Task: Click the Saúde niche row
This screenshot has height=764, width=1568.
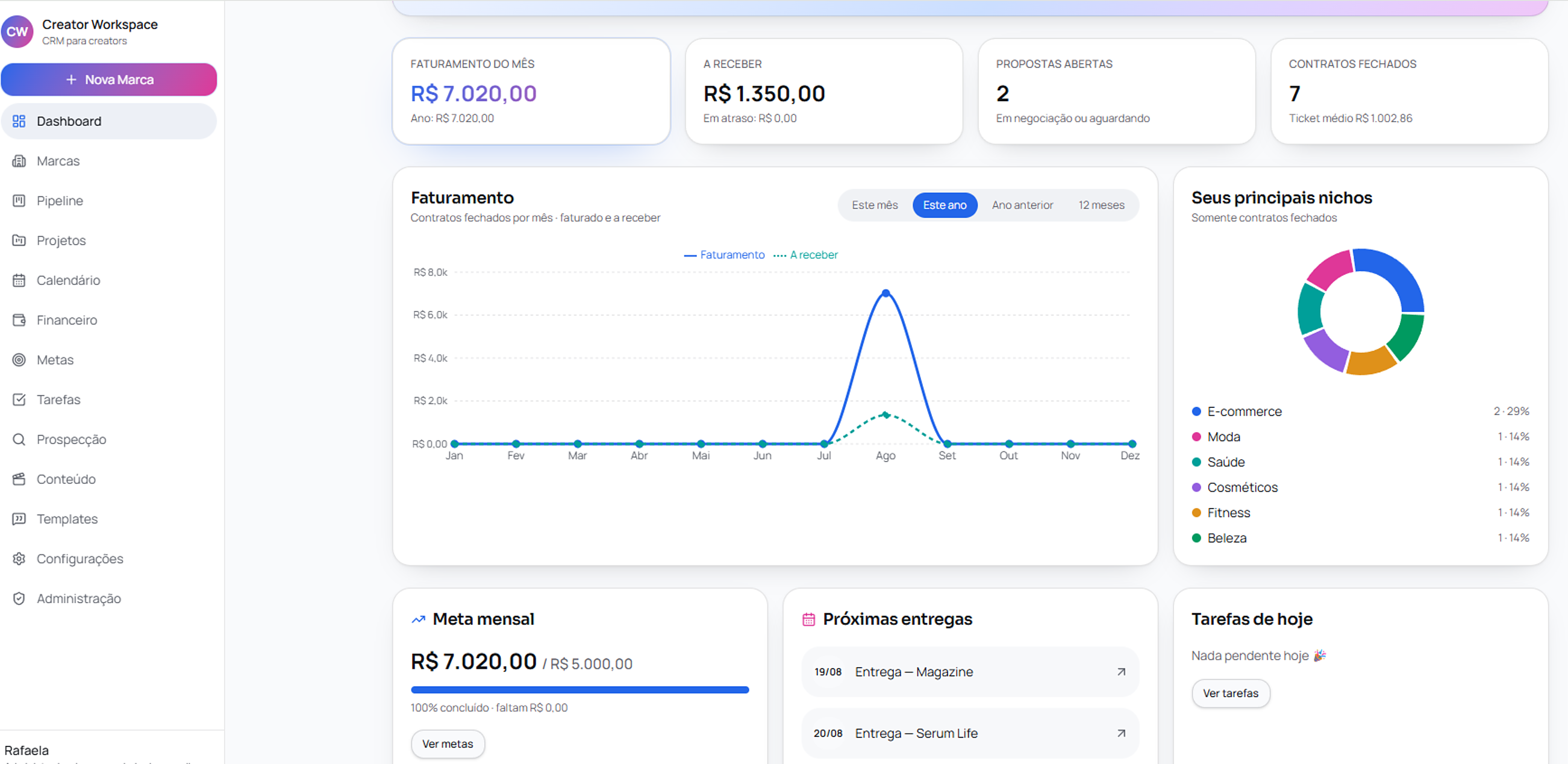Action: (x=1360, y=462)
